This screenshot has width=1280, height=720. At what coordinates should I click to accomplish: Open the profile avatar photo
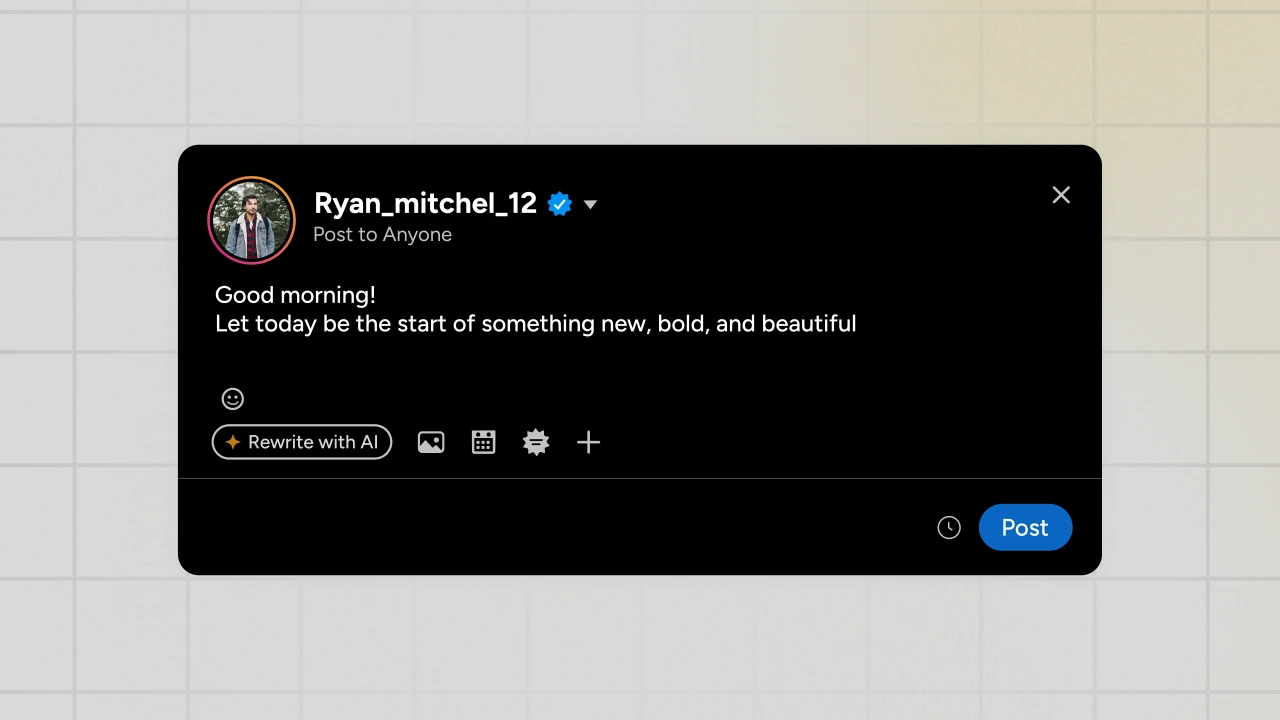(x=252, y=220)
